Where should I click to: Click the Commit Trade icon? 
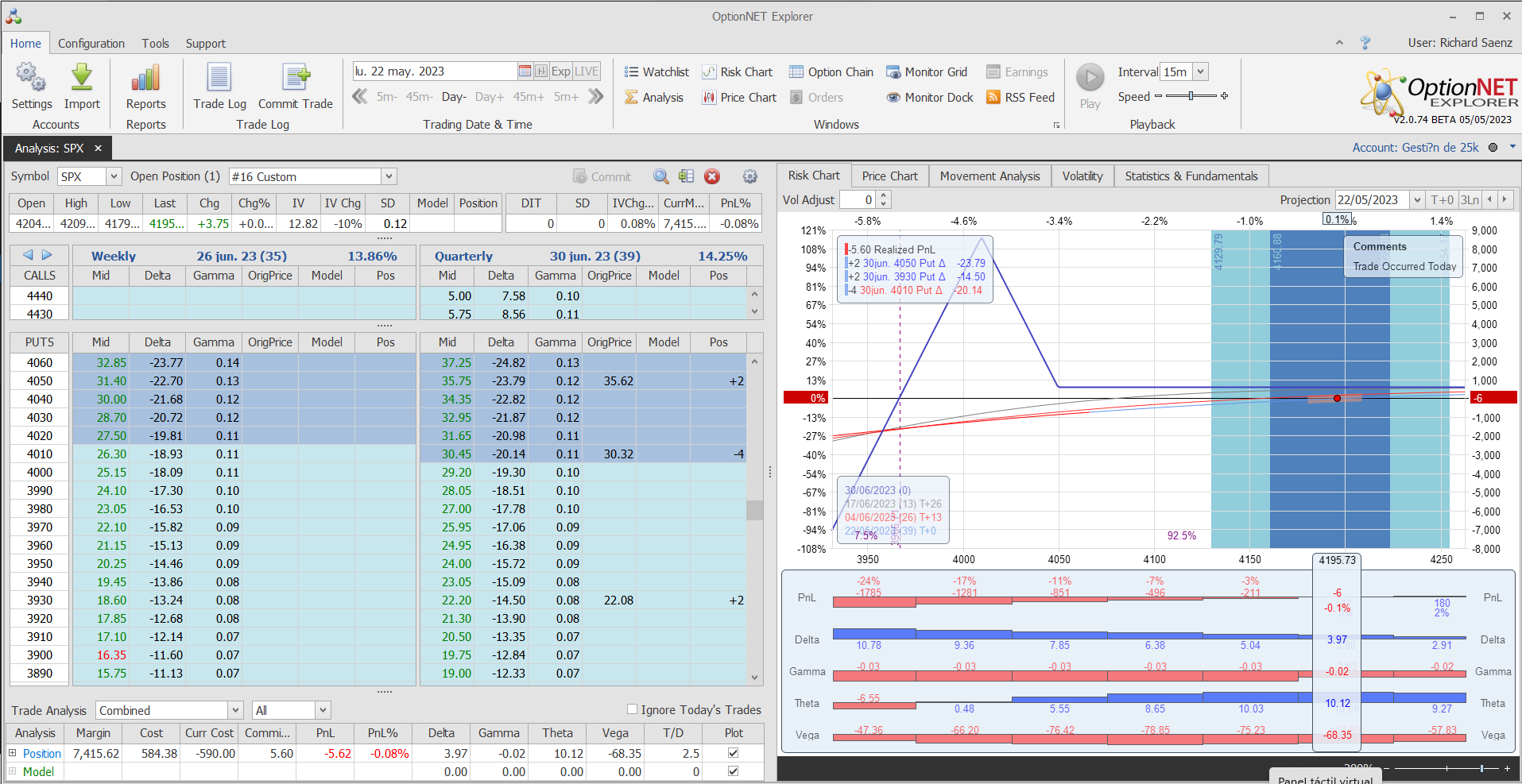pos(296,78)
